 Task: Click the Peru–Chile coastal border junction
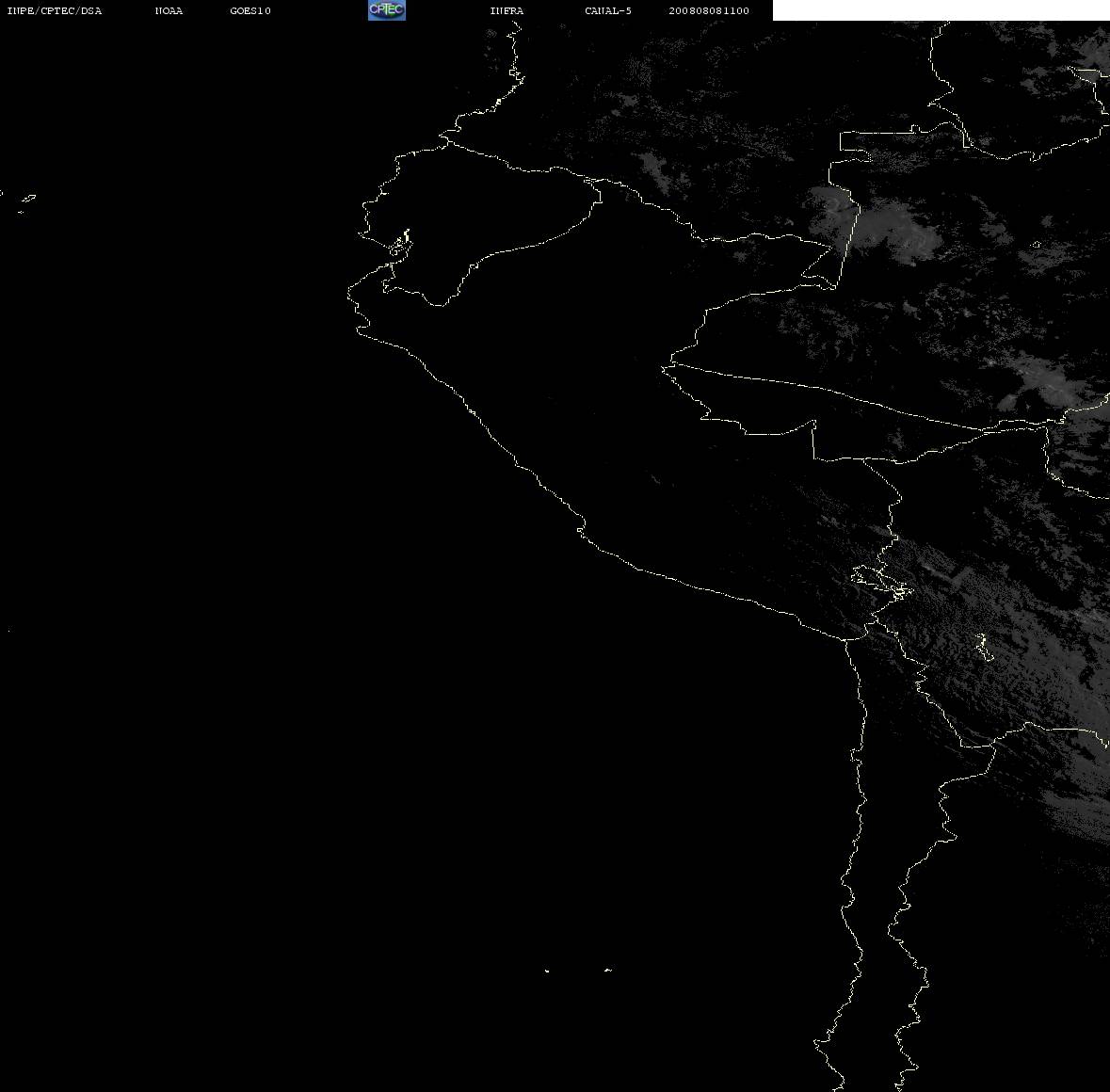coord(846,640)
